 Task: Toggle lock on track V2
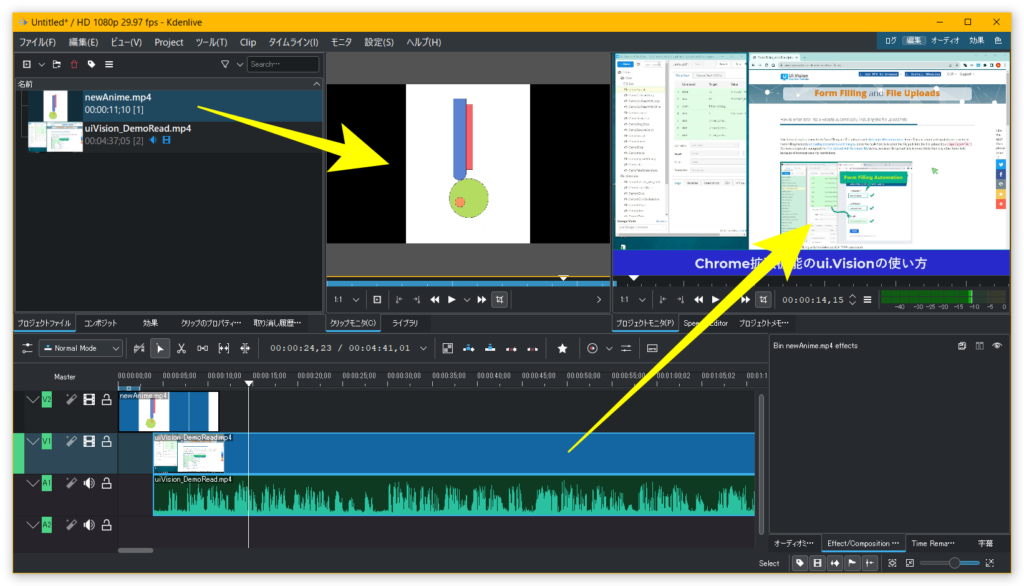[106, 400]
